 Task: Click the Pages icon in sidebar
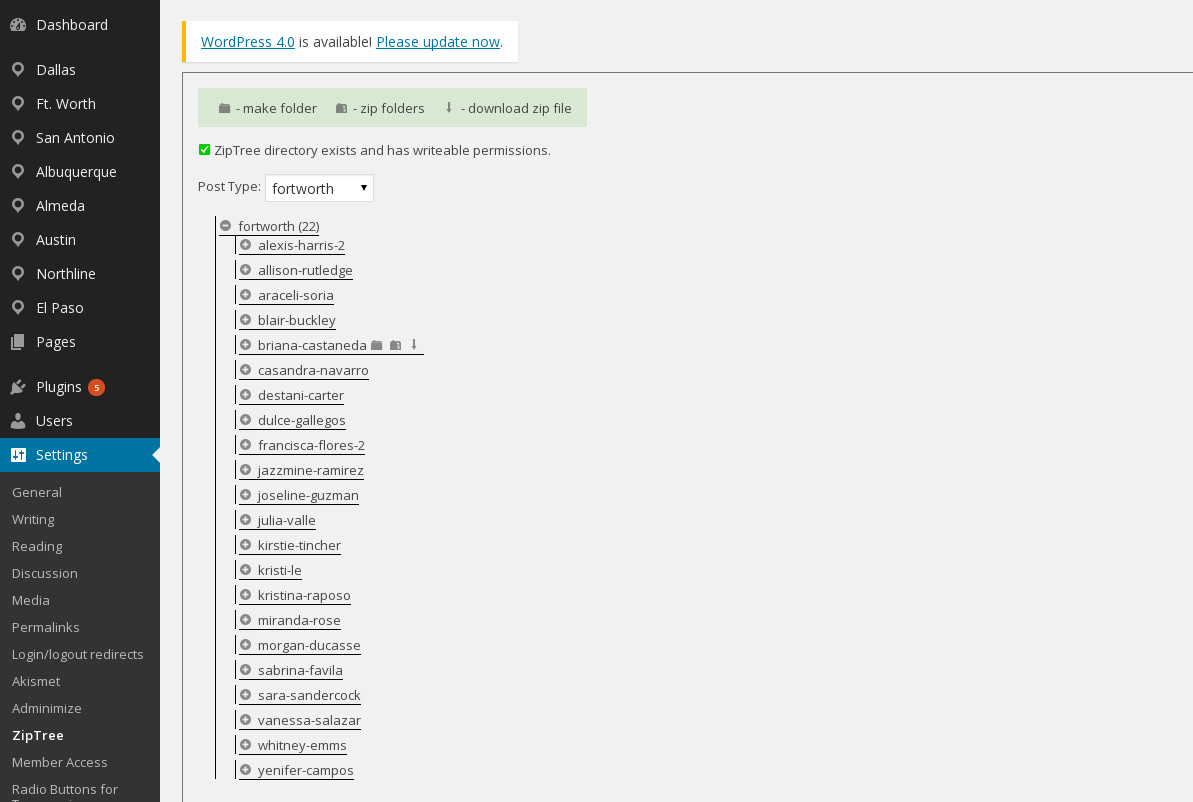click(17, 342)
